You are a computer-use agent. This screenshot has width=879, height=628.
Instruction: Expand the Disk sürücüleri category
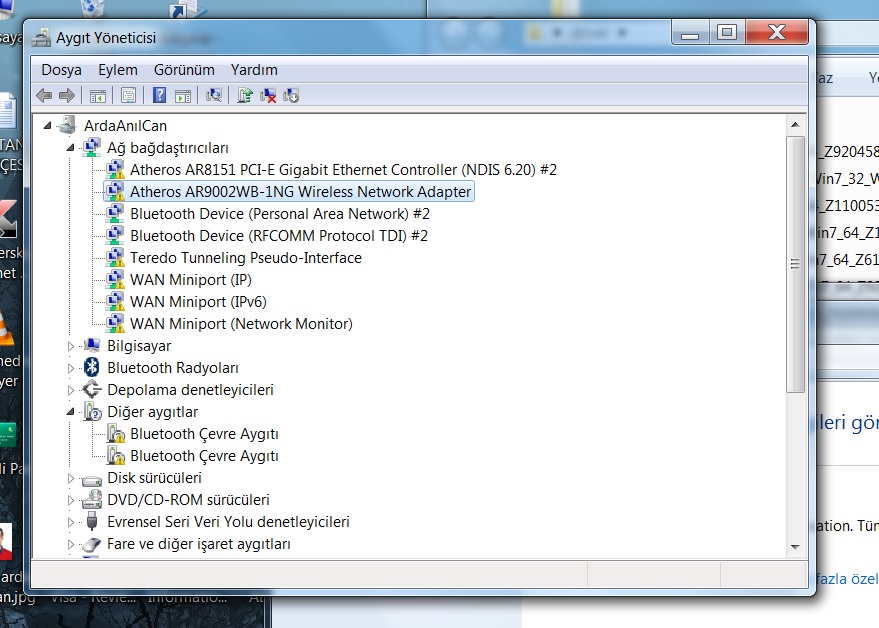tap(71, 478)
